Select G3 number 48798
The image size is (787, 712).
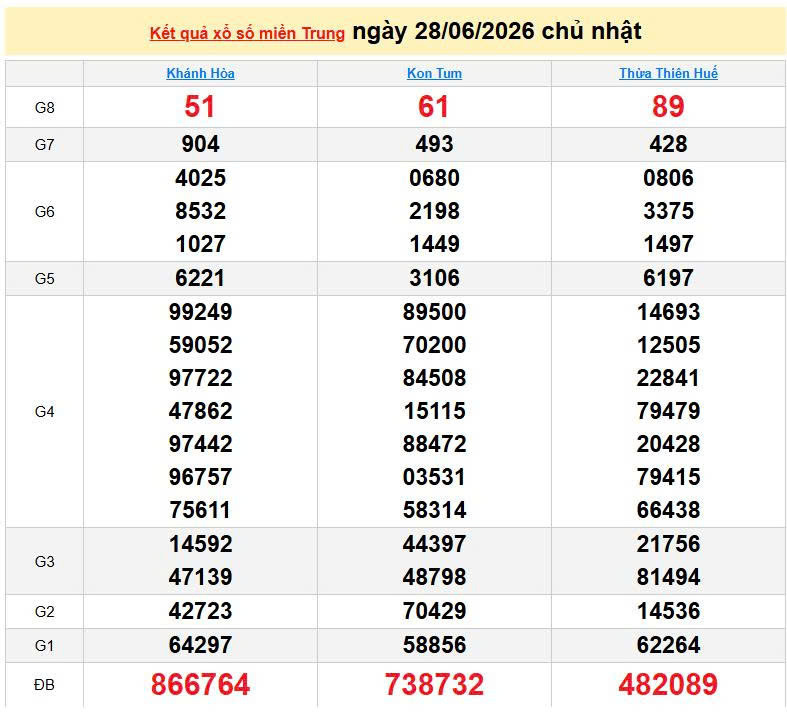pyautogui.click(x=434, y=578)
